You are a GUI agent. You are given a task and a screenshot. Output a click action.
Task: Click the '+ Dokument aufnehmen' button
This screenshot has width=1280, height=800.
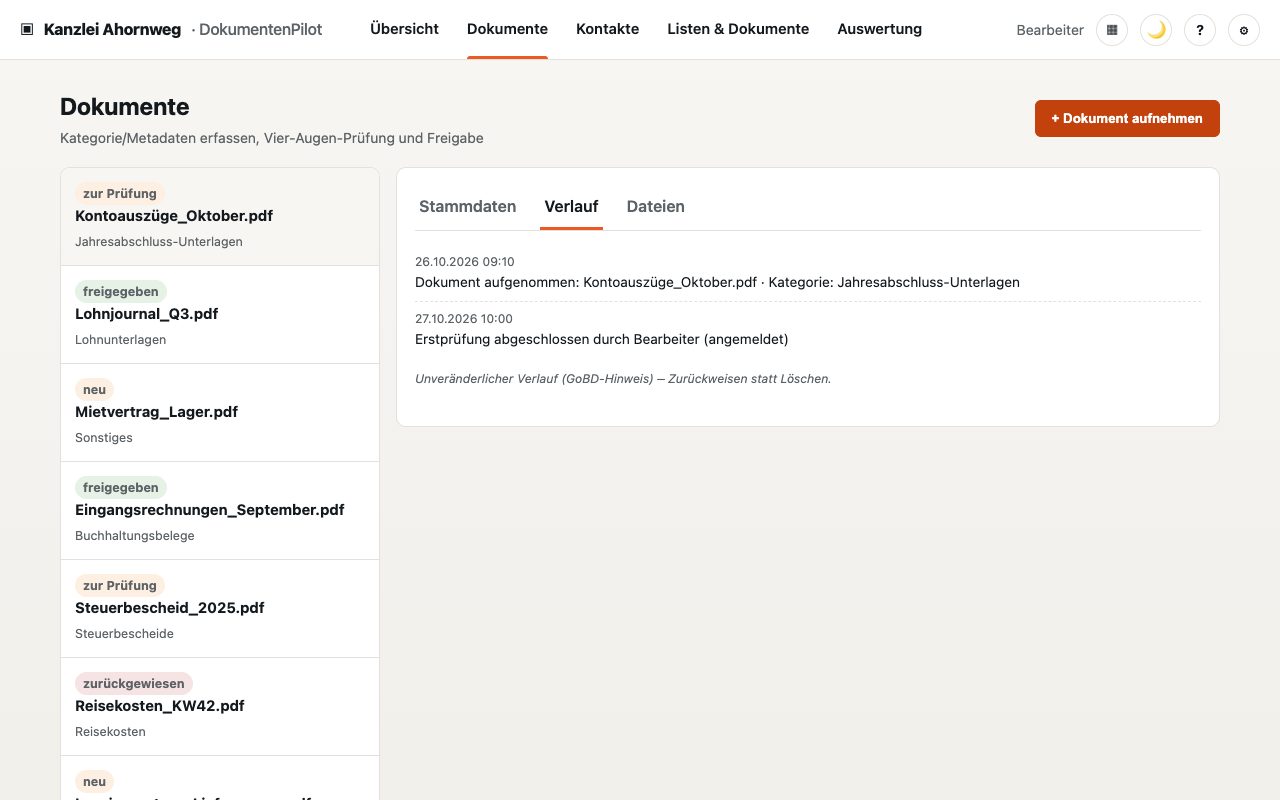tap(1127, 118)
